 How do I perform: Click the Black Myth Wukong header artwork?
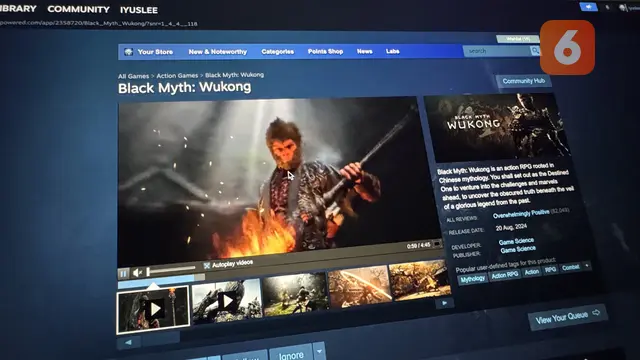(x=496, y=127)
